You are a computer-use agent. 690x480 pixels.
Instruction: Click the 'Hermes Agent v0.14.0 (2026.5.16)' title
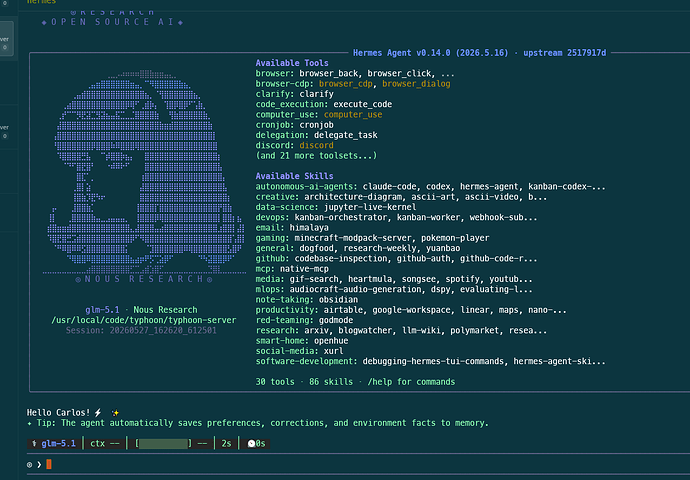pos(430,53)
